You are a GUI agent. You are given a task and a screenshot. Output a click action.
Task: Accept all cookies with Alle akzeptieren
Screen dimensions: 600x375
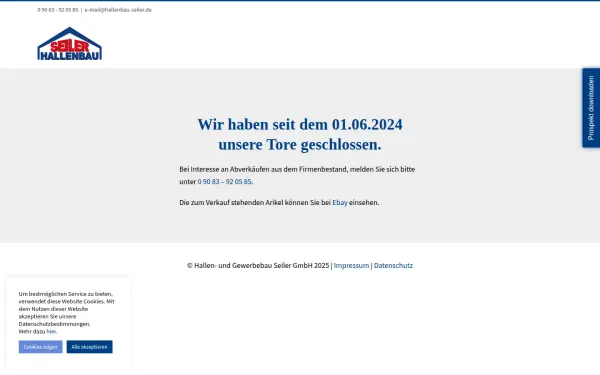90,347
